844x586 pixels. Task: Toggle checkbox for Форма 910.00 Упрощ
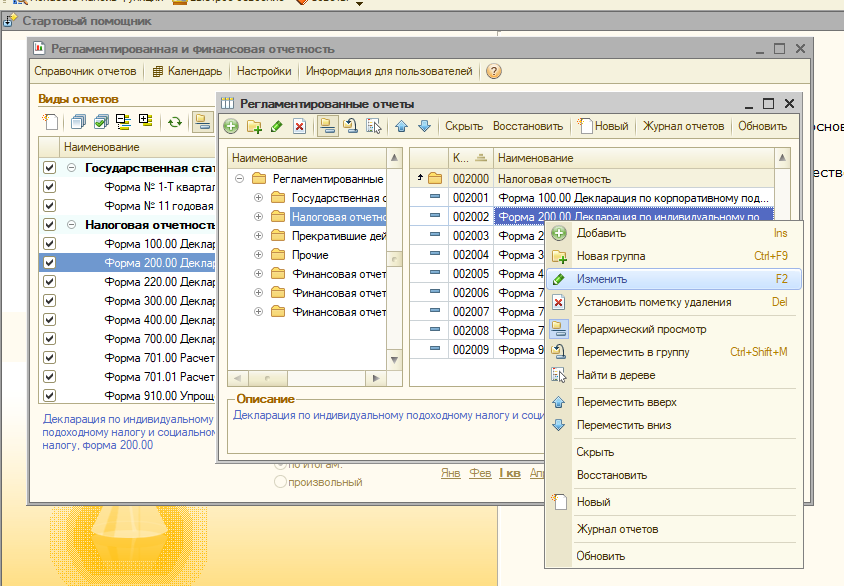click(x=50, y=396)
